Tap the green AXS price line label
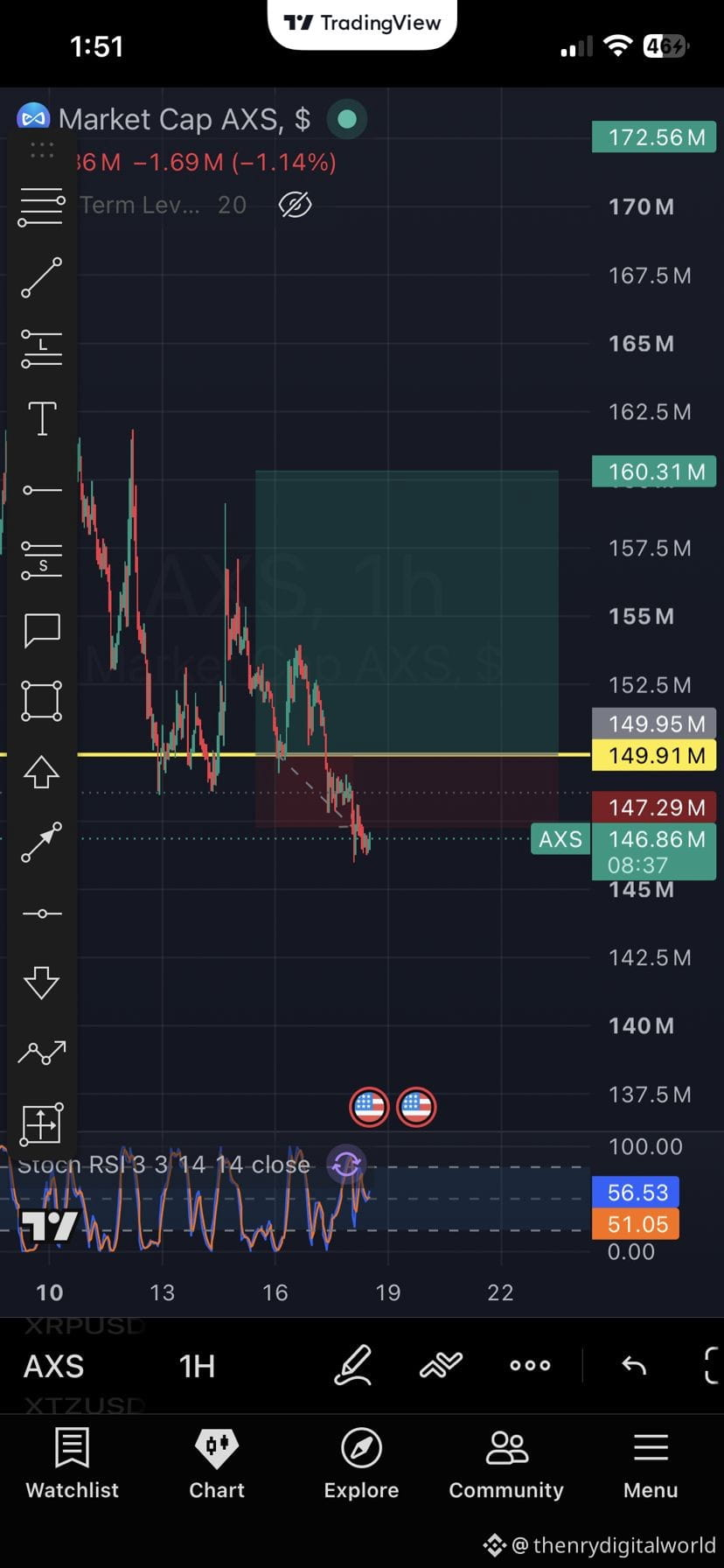 point(560,839)
